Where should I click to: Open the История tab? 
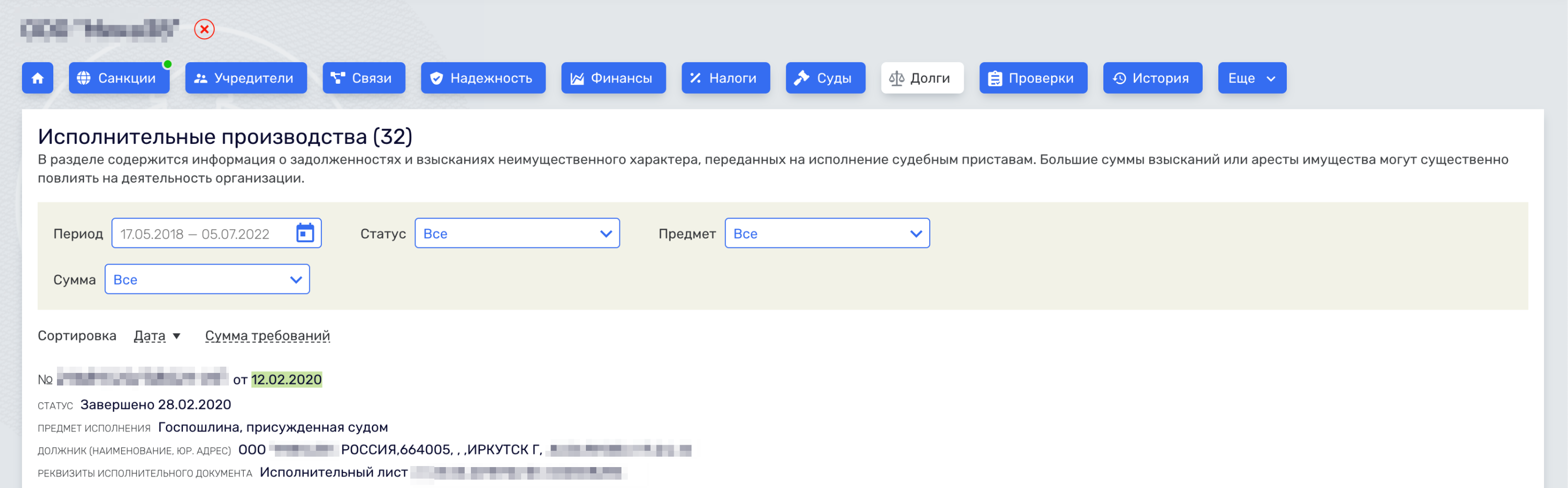pyautogui.click(x=1153, y=78)
